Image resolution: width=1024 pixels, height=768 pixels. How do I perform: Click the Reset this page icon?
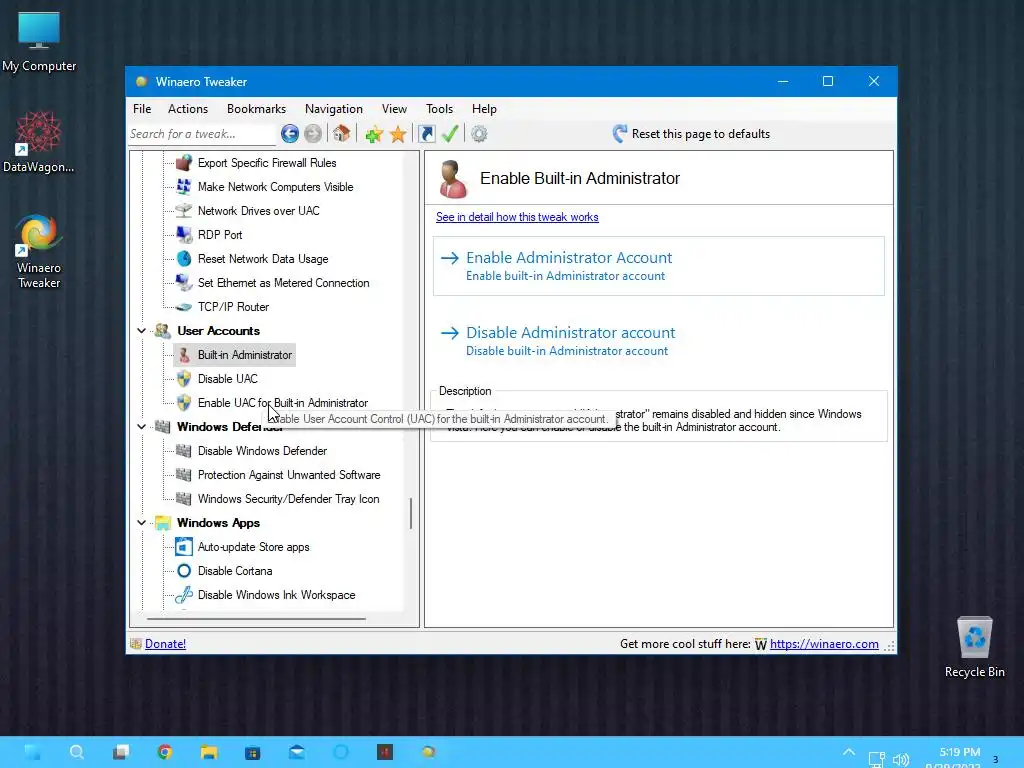pyautogui.click(x=619, y=134)
